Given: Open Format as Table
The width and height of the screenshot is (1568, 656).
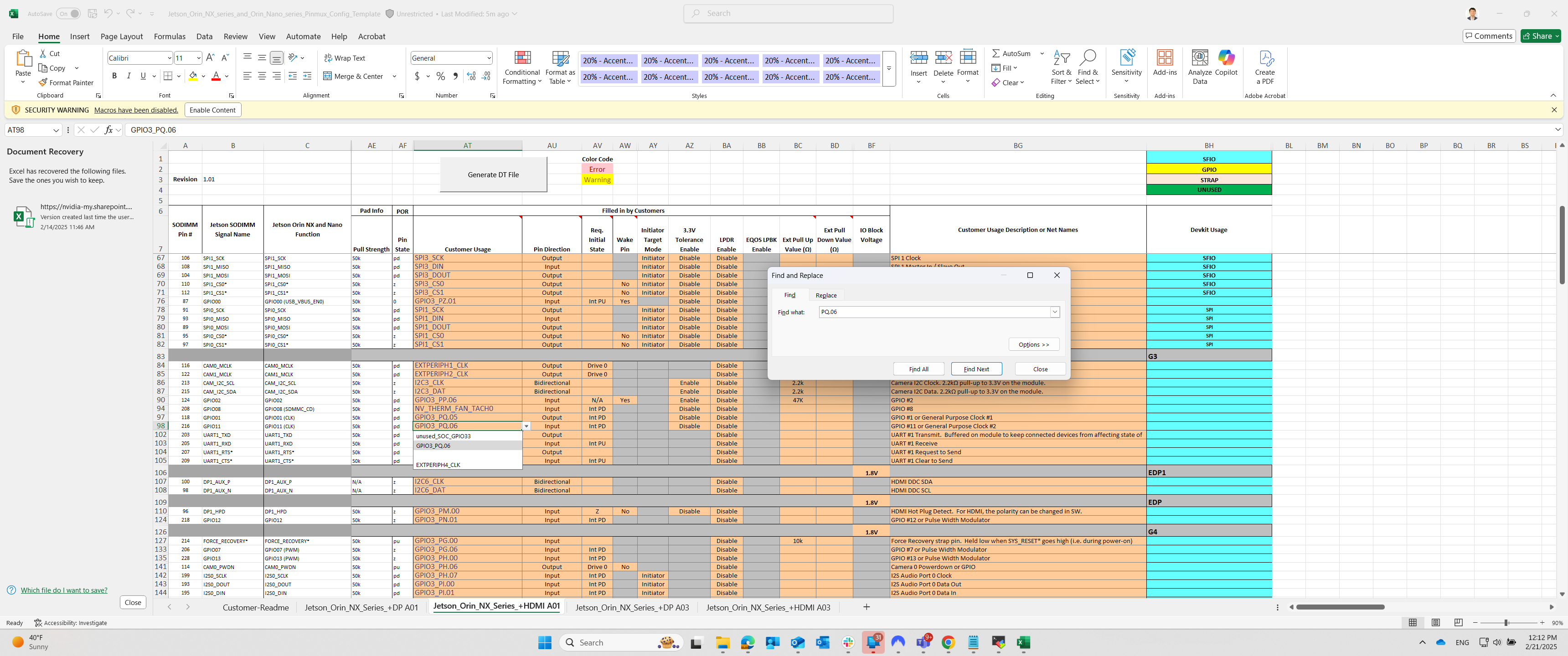Looking at the screenshot, I should click(560, 67).
